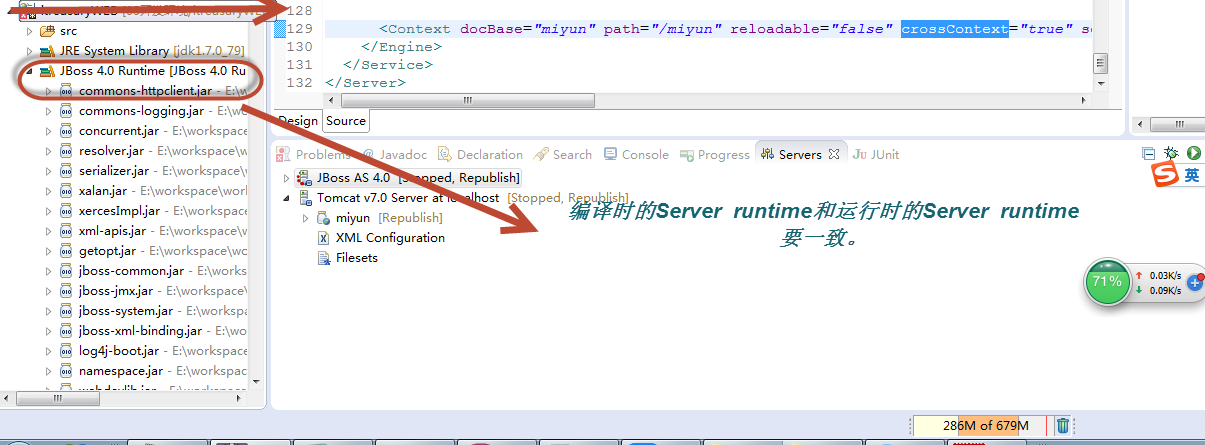Open the Javadoc view tab
This screenshot has height=445, width=1205.
(395, 154)
